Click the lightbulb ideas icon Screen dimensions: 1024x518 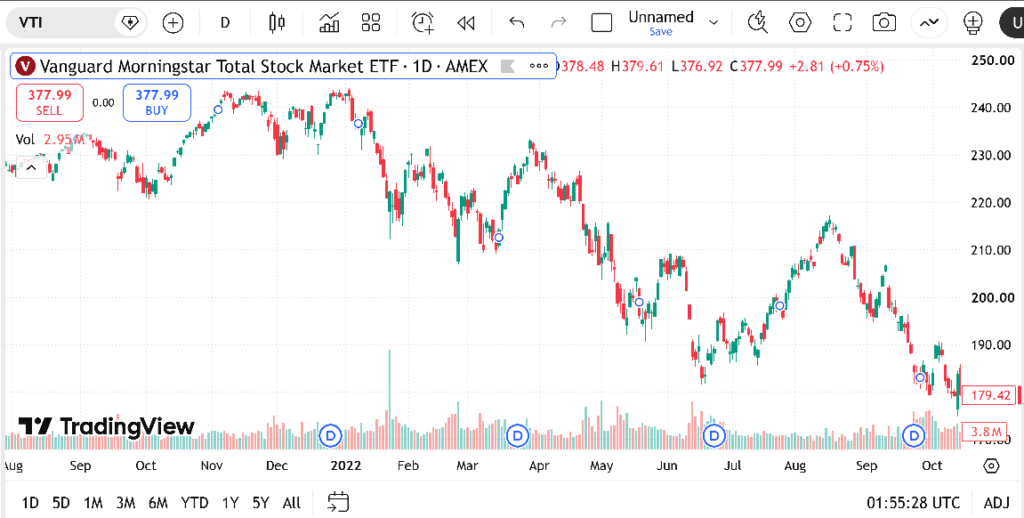tap(973, 23)
